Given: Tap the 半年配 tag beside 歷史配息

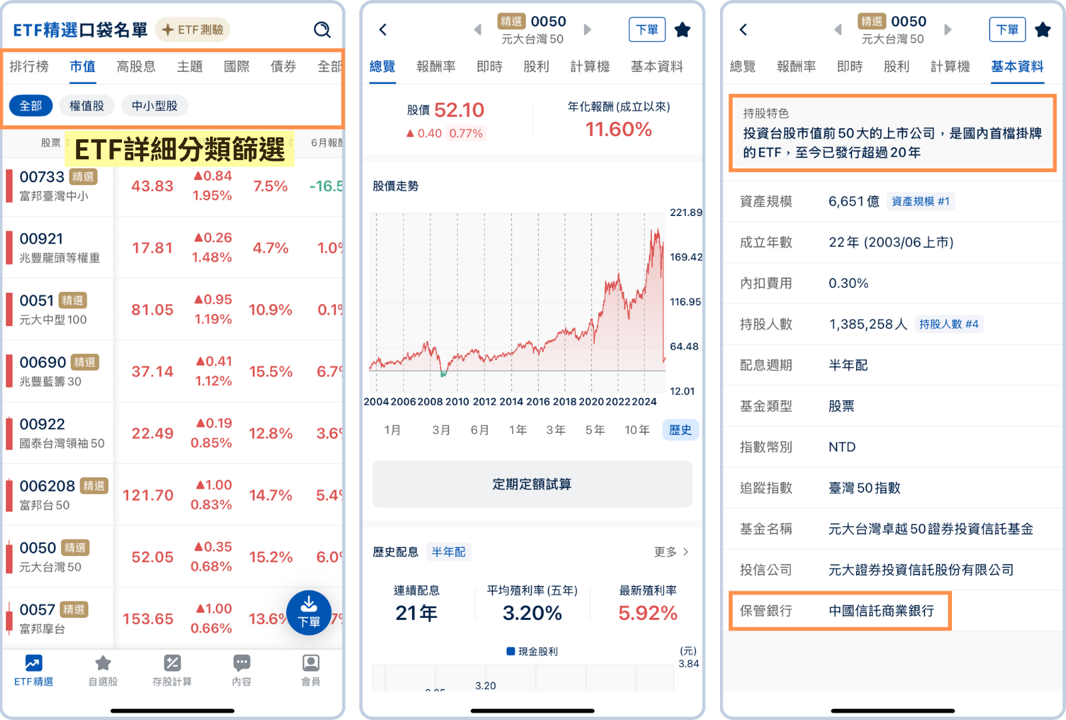Looking at the screenshot, I should point(449,552).
